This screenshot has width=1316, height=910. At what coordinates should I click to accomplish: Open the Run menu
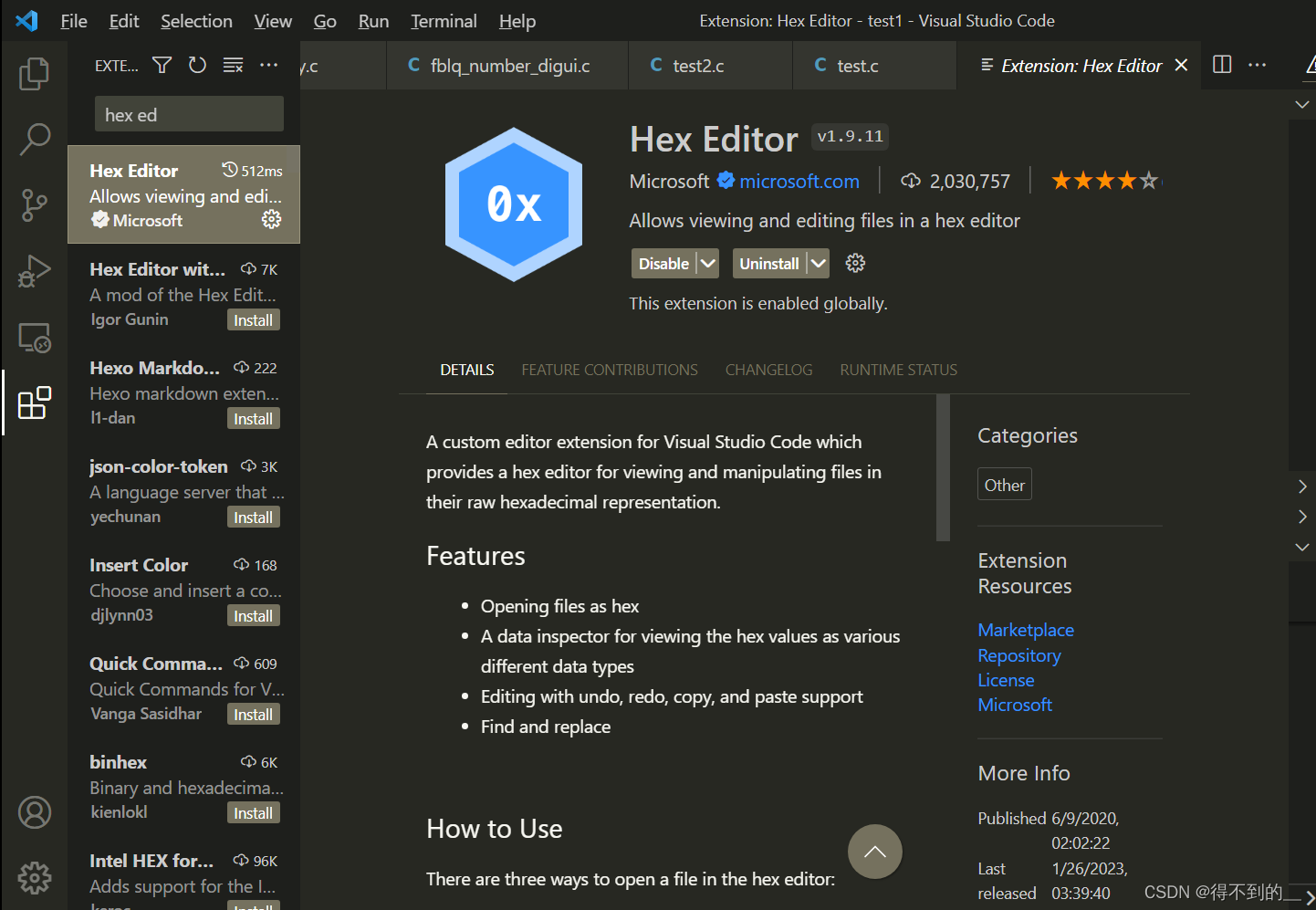(x=373, y=21)
